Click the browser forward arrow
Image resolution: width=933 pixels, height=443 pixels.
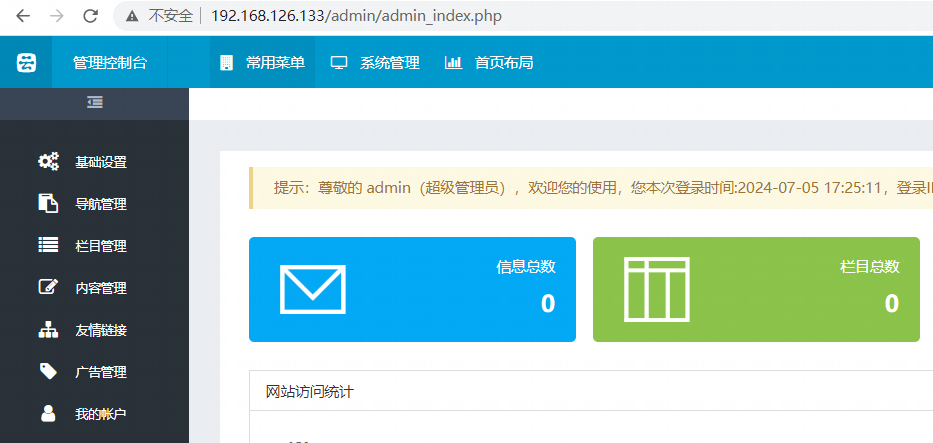57,16
